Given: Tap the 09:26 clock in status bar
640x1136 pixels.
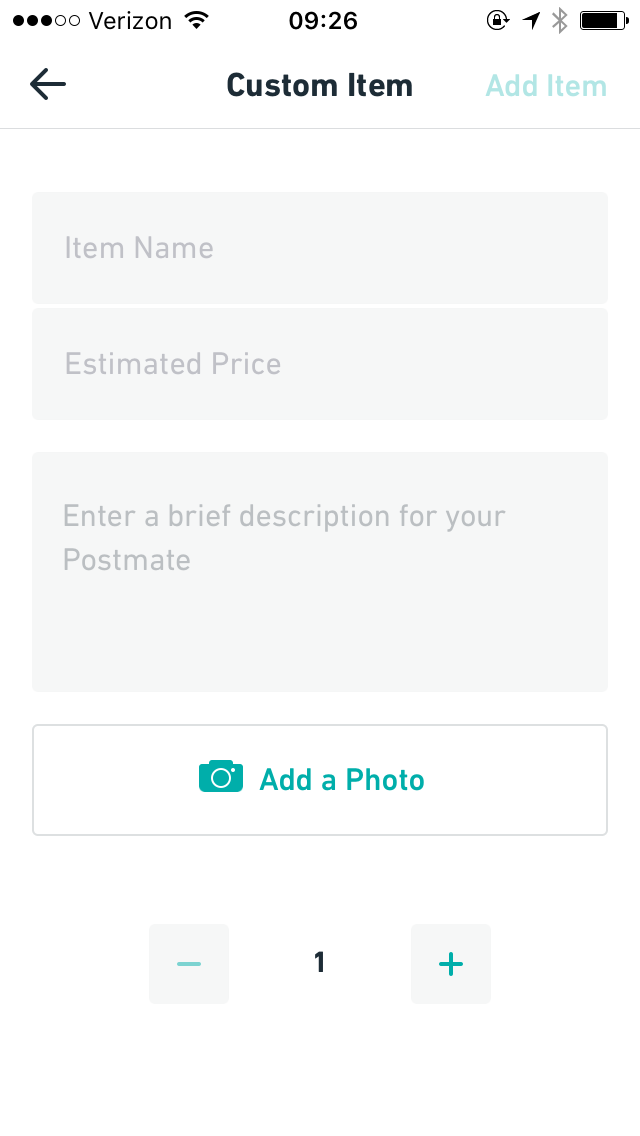Looking at the screenshot, I should (x=323, y=20).
